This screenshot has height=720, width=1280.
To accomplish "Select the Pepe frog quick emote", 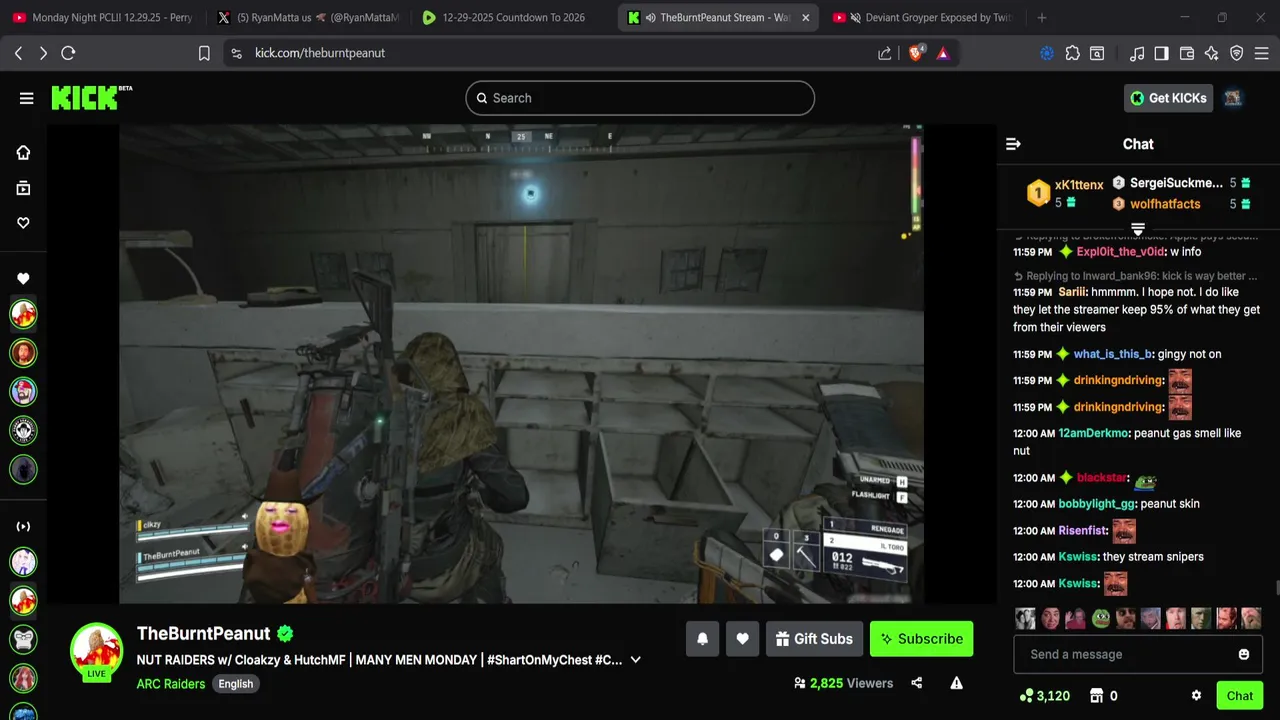I will tap(1101, 618).
